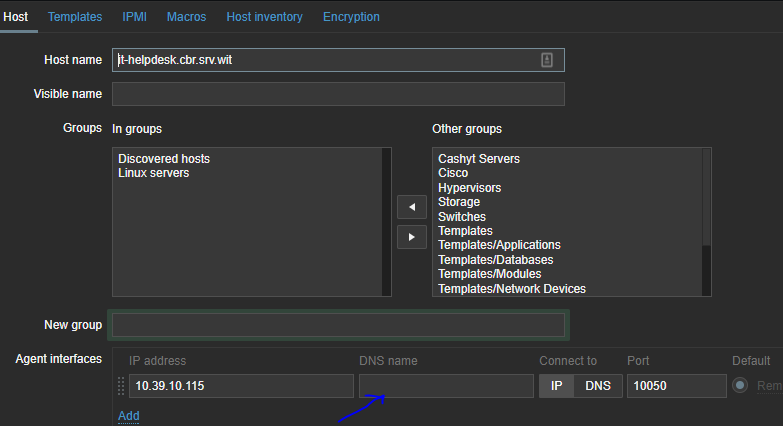Focus the Visible name field

coord(338,94)
